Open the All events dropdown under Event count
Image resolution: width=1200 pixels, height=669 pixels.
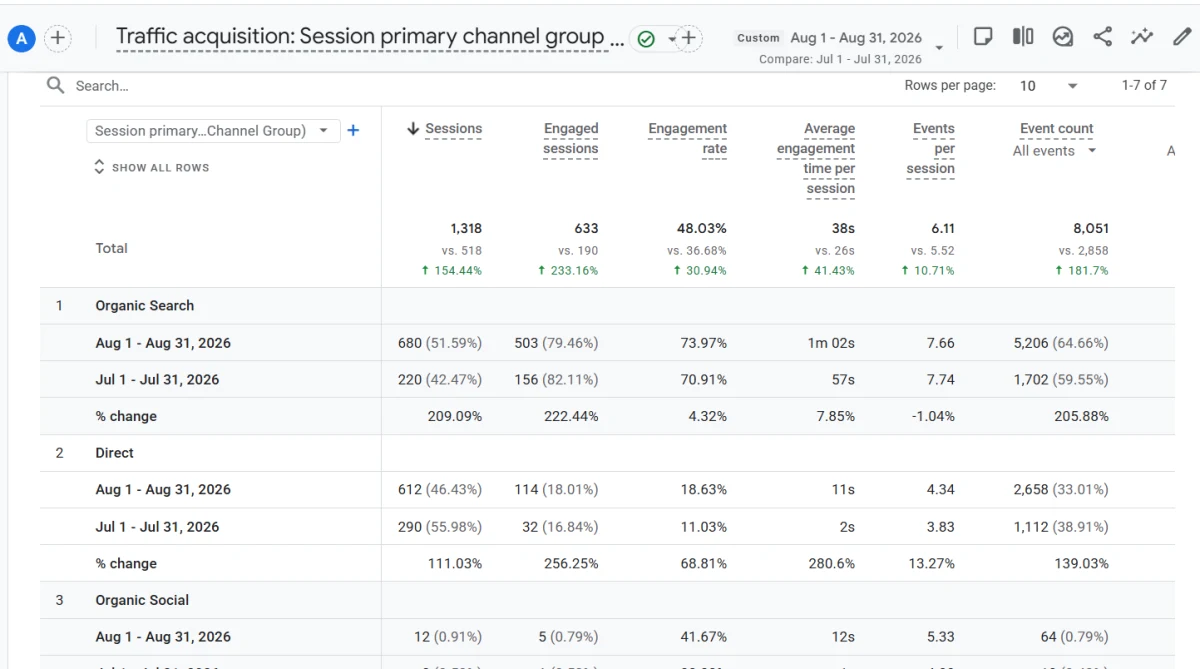(1055, 151)
